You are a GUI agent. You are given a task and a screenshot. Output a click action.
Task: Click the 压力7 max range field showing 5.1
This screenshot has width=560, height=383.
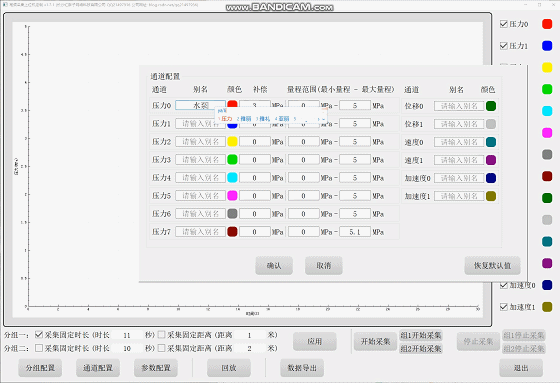click(355, 232)
